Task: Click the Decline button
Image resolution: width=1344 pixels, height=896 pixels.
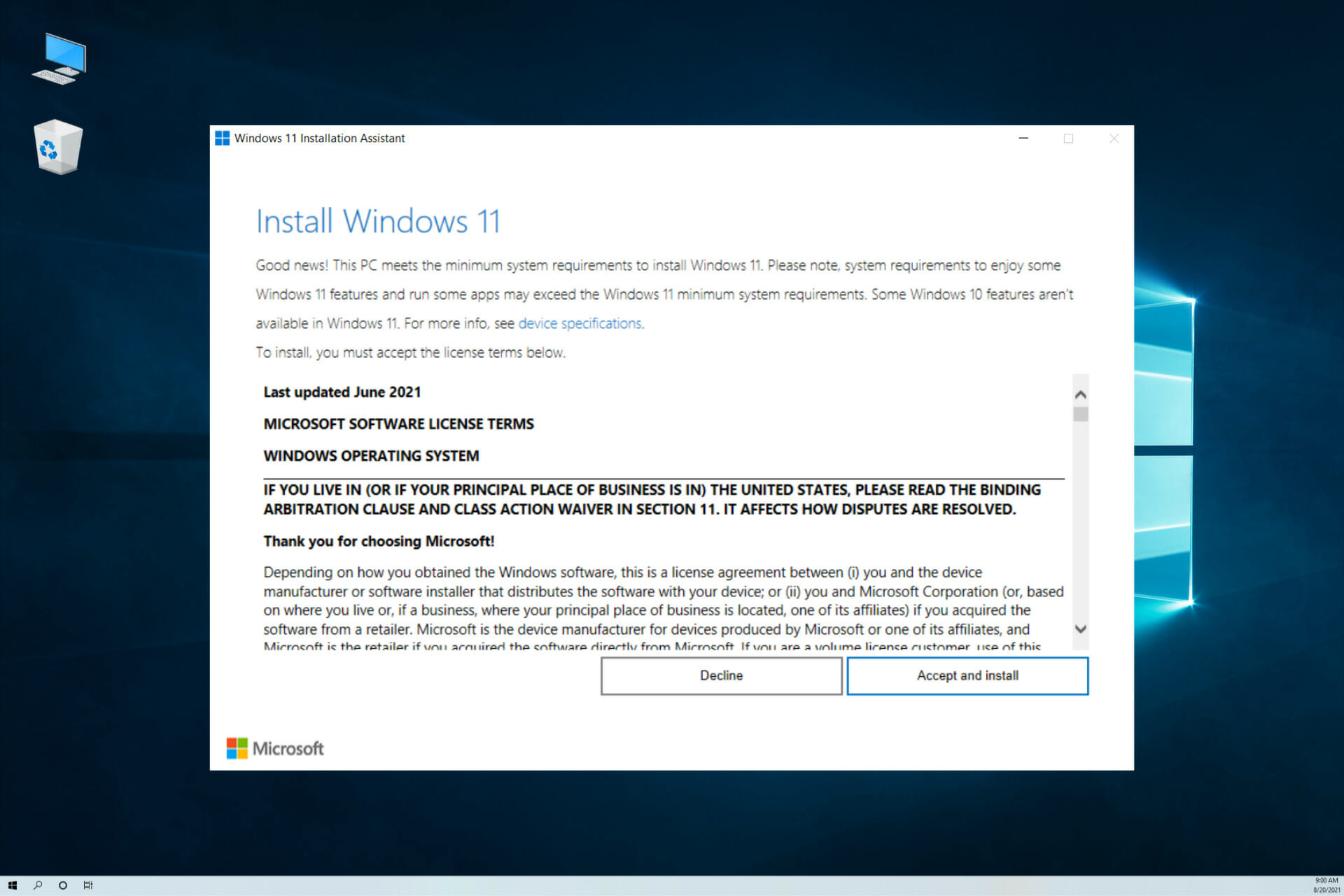Action: point(721,675)
